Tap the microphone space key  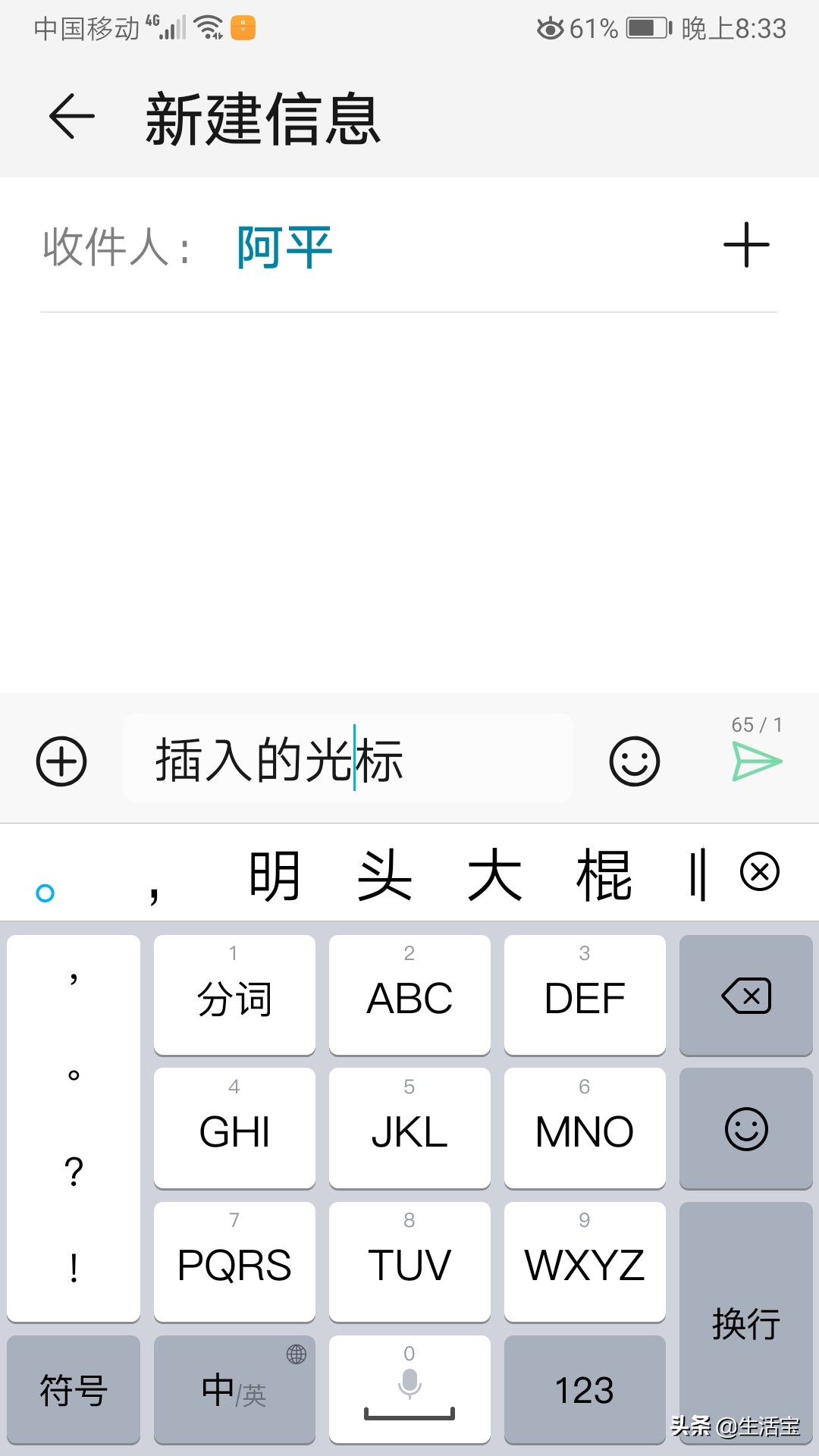pos(409,1389)
